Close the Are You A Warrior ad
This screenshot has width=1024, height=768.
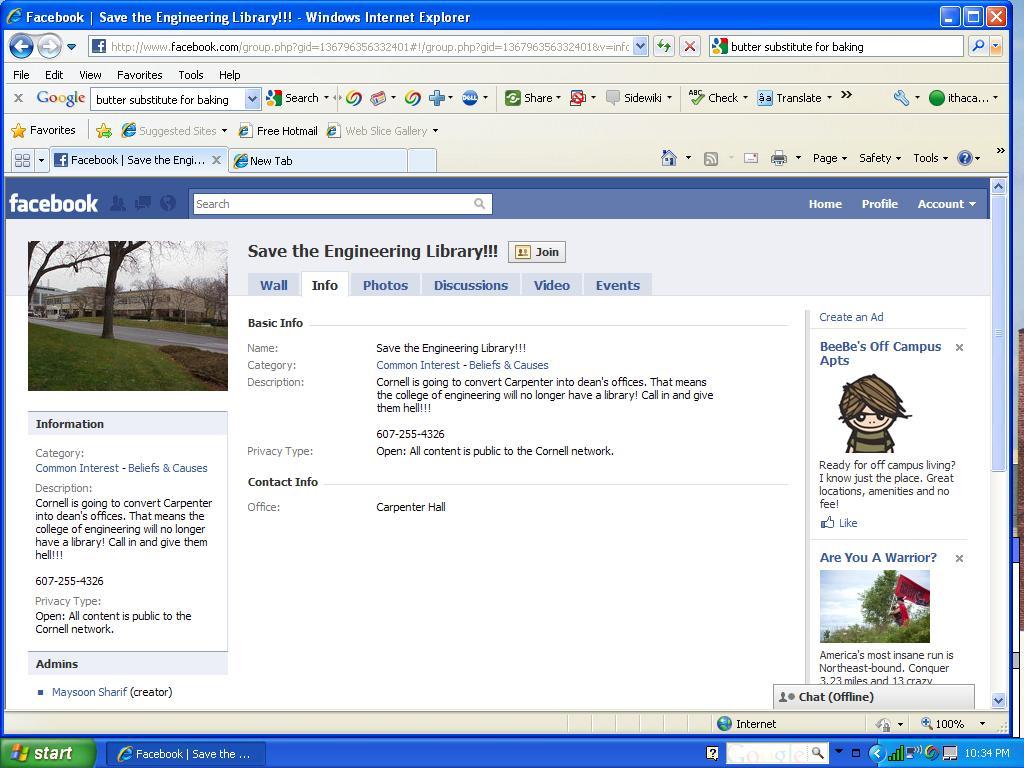959,558
